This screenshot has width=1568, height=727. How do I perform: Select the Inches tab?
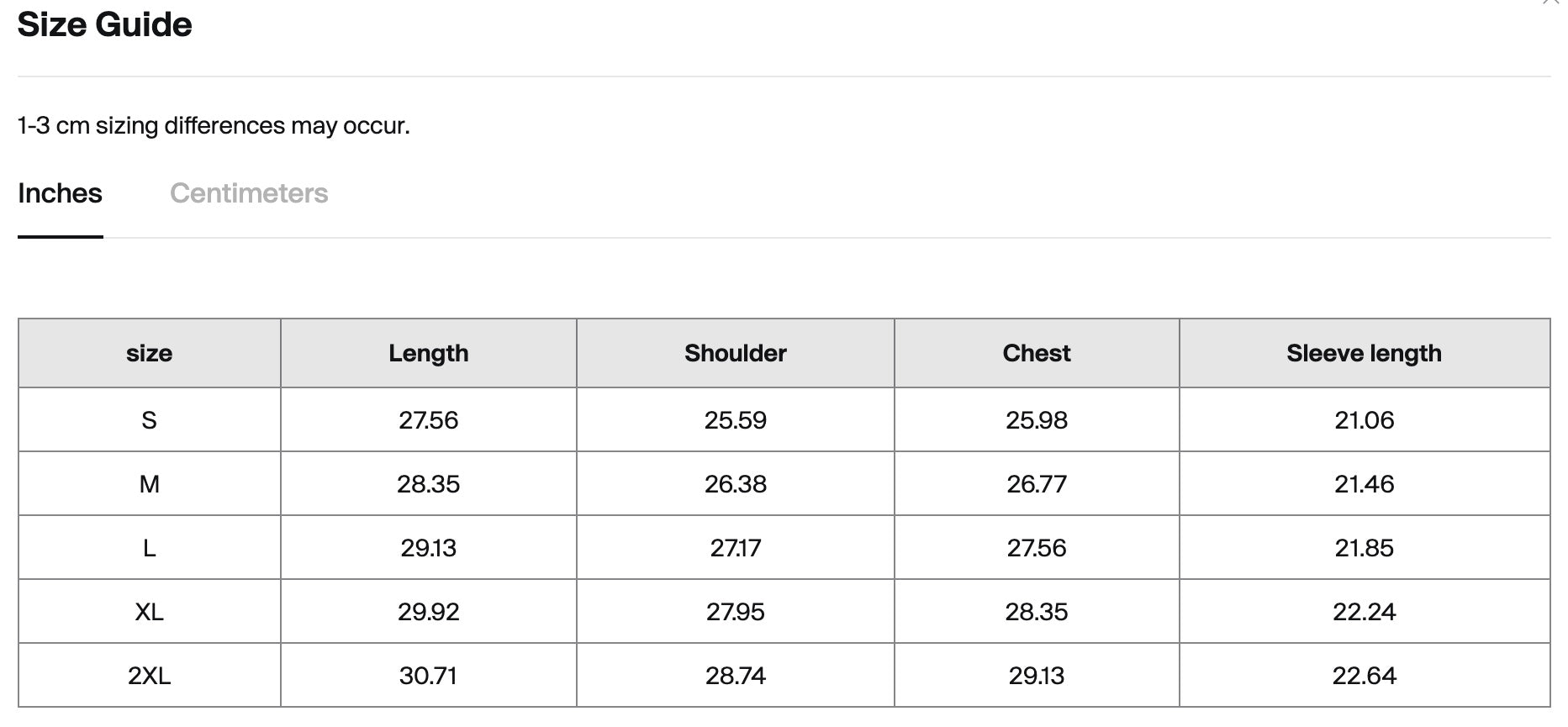[x=60, y=193]
